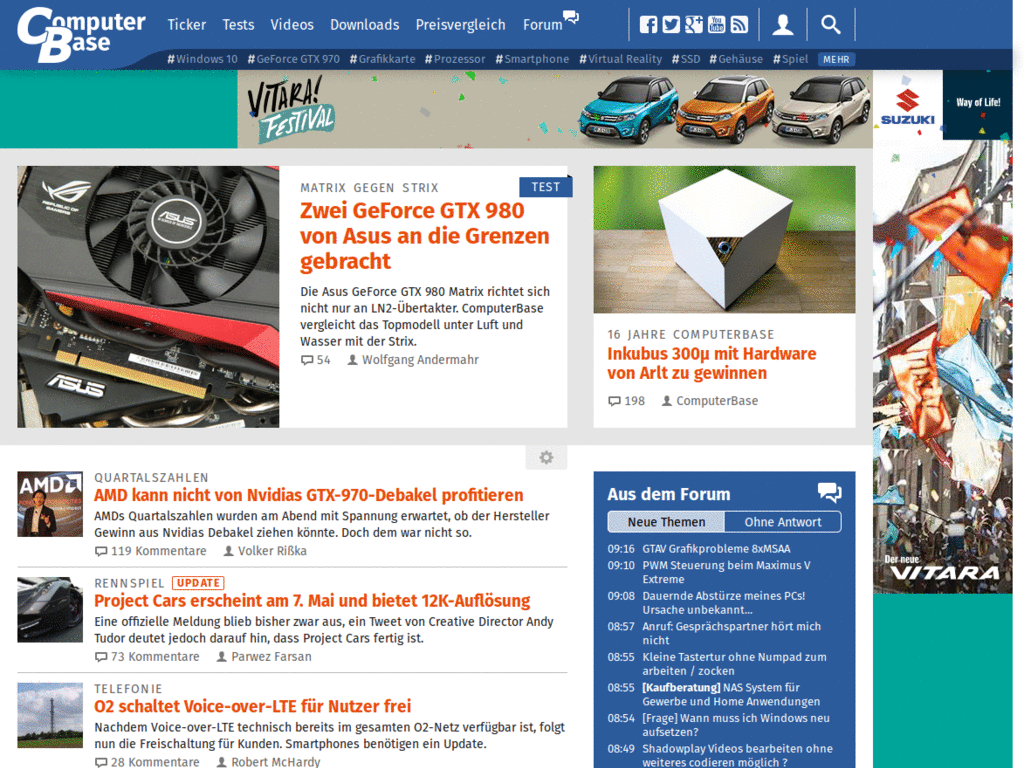Click the orange UPDATE badge

(198, 583)
